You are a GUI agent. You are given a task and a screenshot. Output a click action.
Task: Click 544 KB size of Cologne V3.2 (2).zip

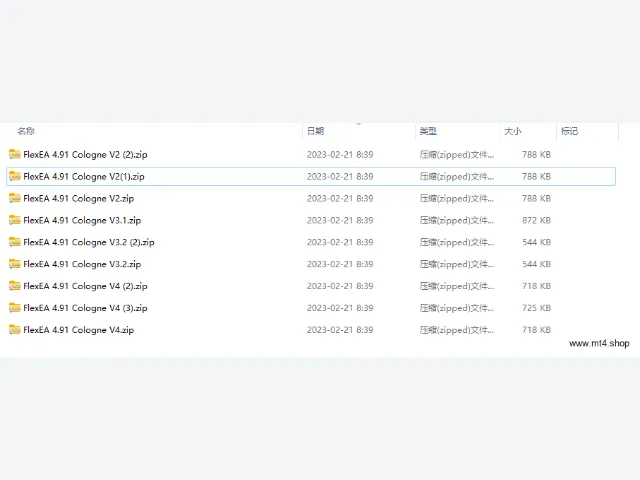[x=536, y=242]
